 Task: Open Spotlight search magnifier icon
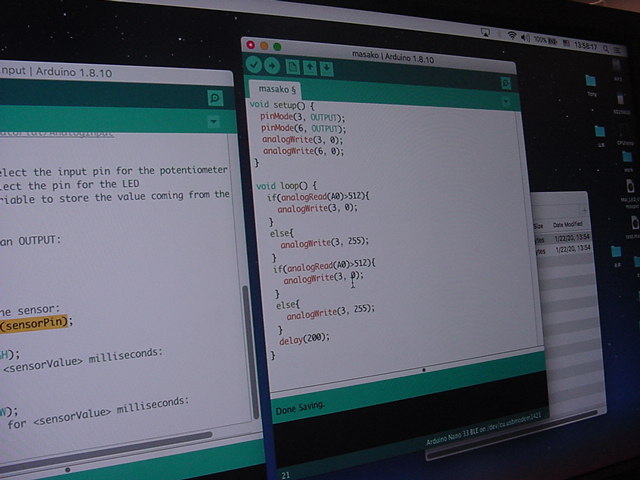point(606,49)
